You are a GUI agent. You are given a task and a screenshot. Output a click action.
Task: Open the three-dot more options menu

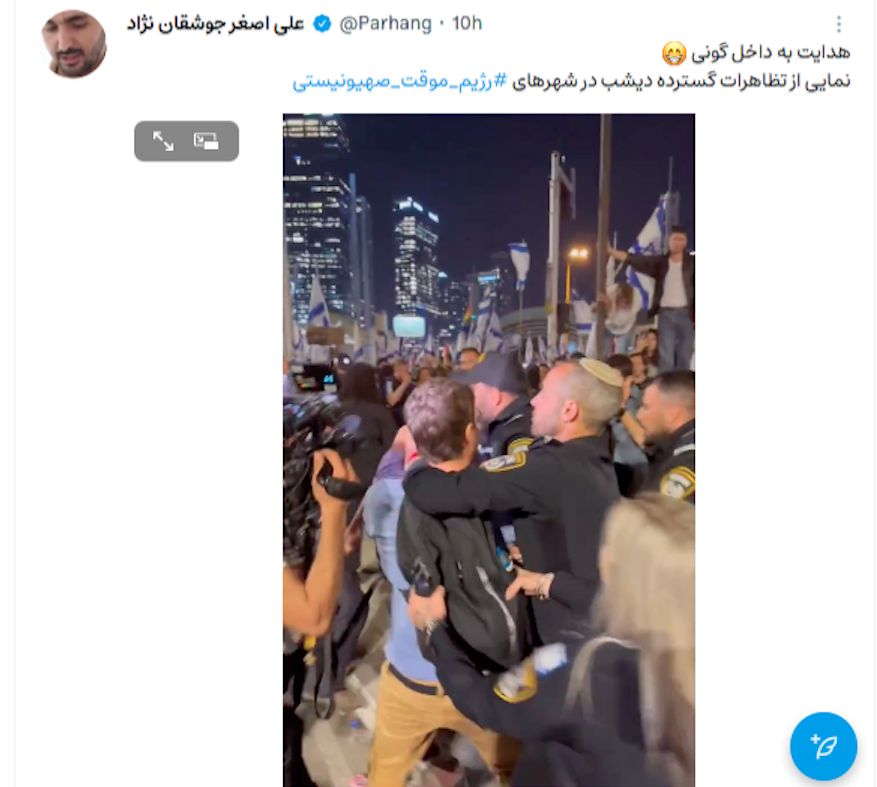(838, 23)
